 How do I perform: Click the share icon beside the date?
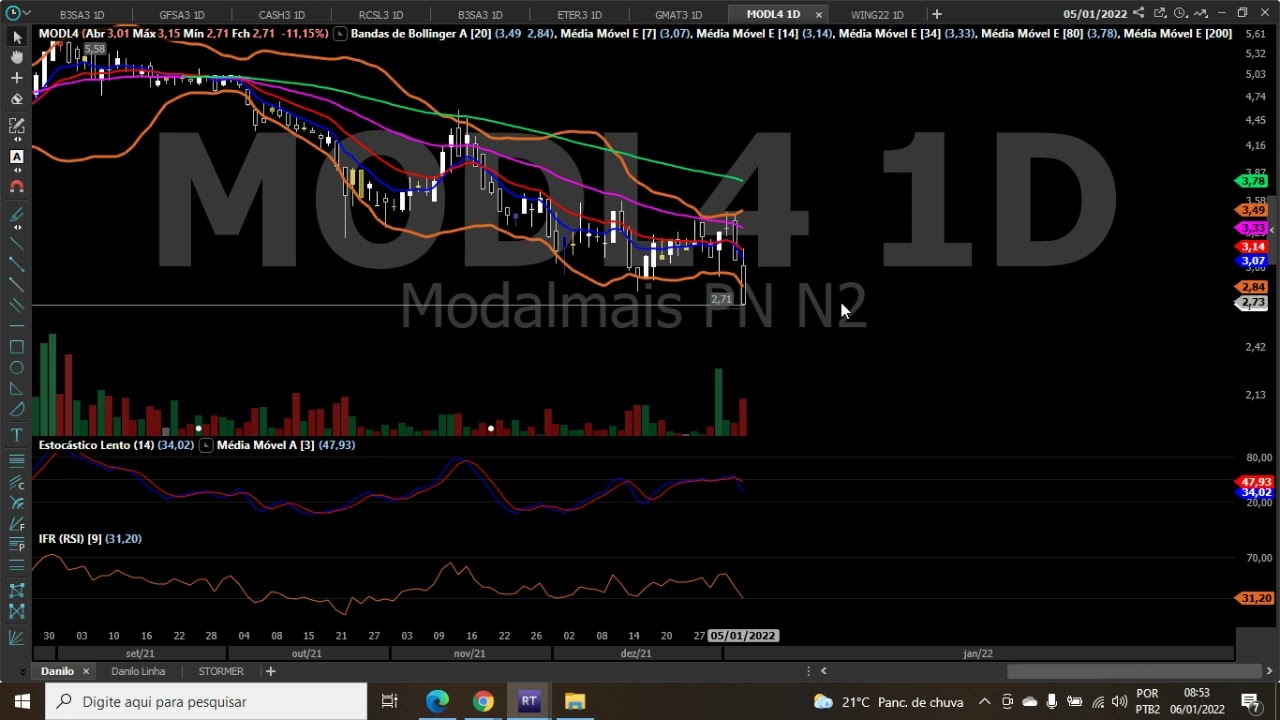tap(1139, 14)
